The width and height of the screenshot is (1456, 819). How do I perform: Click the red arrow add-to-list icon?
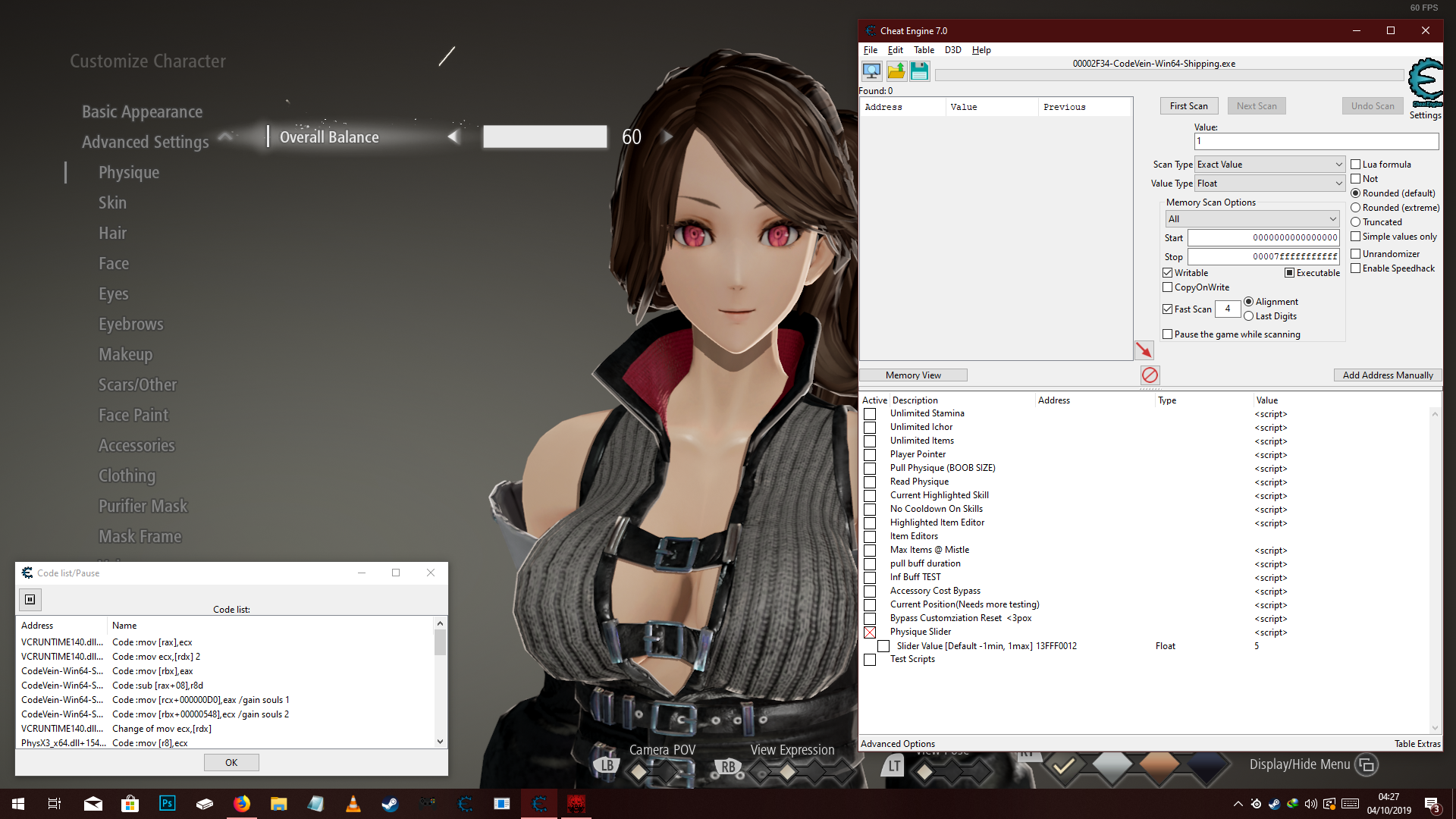1144,350
